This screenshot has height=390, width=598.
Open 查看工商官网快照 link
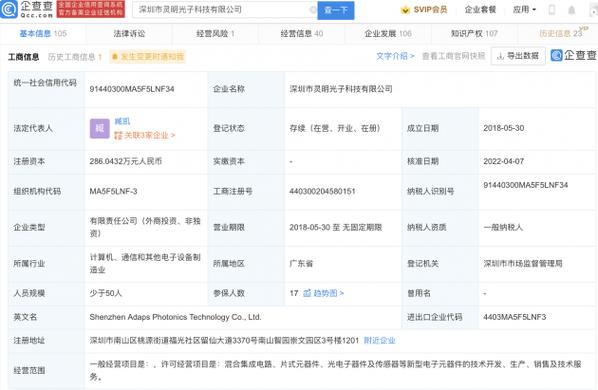tap(453, 56)
